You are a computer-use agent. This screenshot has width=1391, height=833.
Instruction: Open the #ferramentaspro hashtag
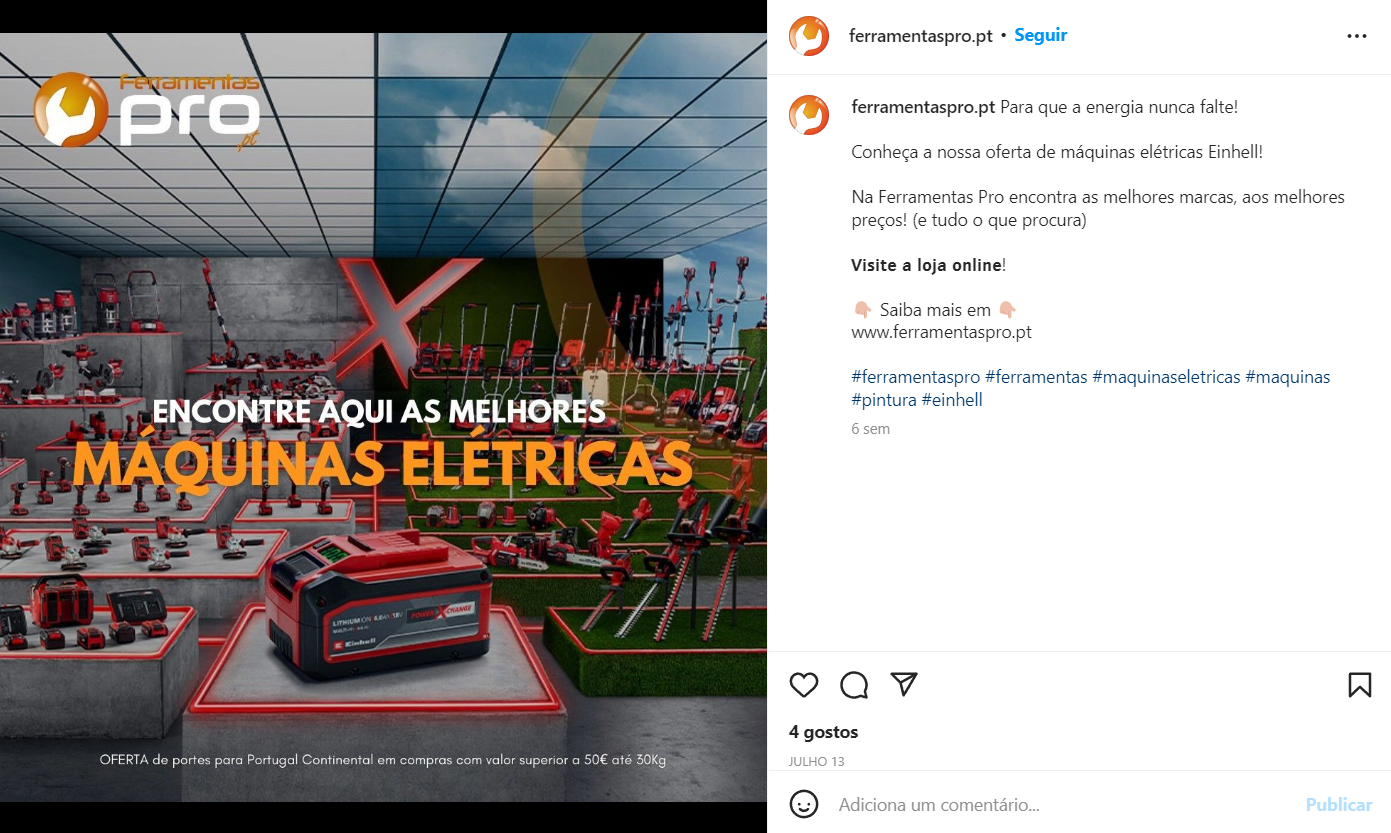click(x=916, y=377)
